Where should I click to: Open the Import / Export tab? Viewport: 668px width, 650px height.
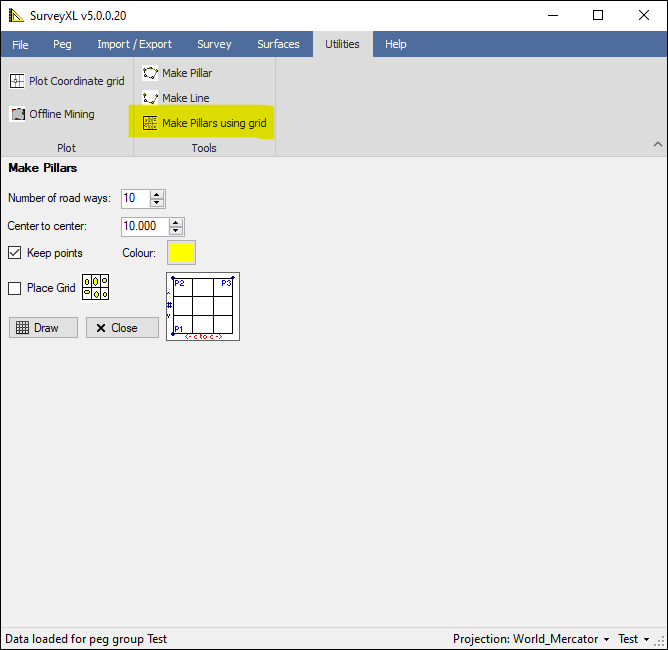tap(134, 44)
